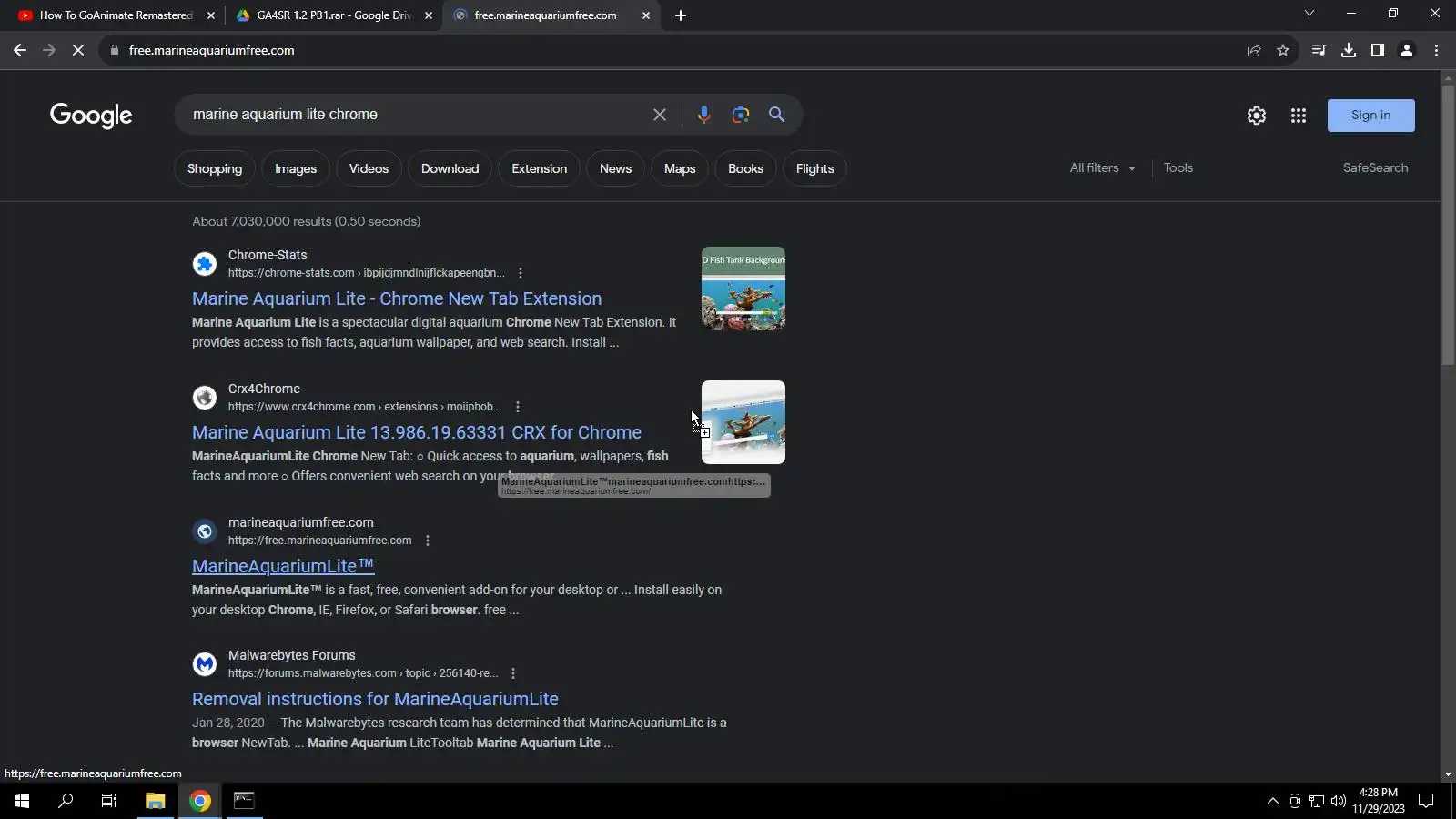
Task: Switch to How To GoAnimate Remastered tab
Action: pos(116,15)
